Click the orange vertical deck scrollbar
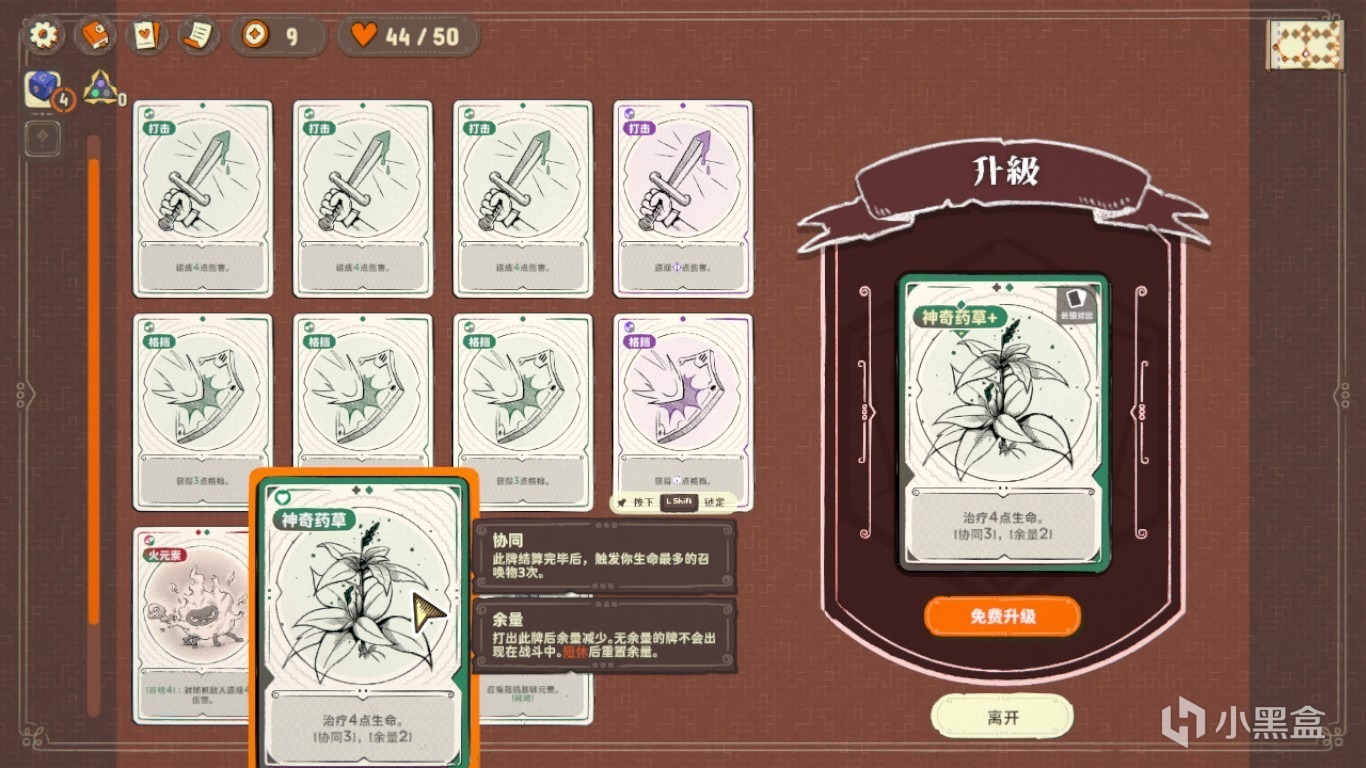The image size is (1366, 768). tap(94, 425)
